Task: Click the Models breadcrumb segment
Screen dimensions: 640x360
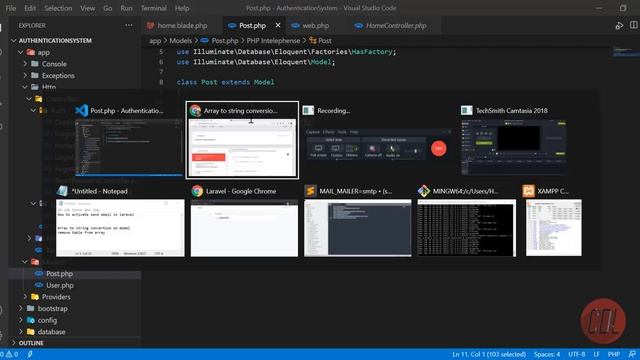Action: 180,40
